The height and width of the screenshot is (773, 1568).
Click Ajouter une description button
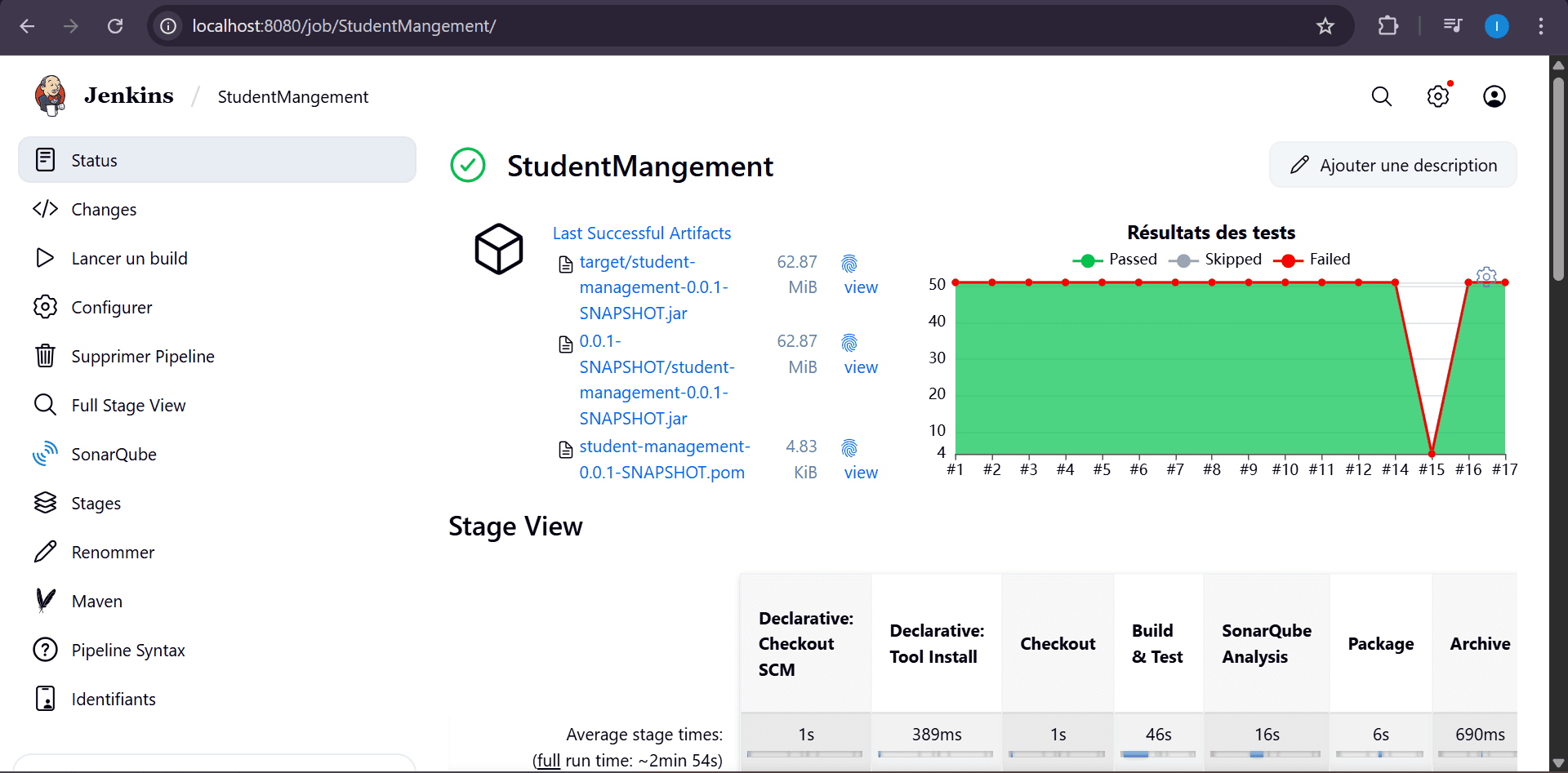click(x=1393, y=165)
